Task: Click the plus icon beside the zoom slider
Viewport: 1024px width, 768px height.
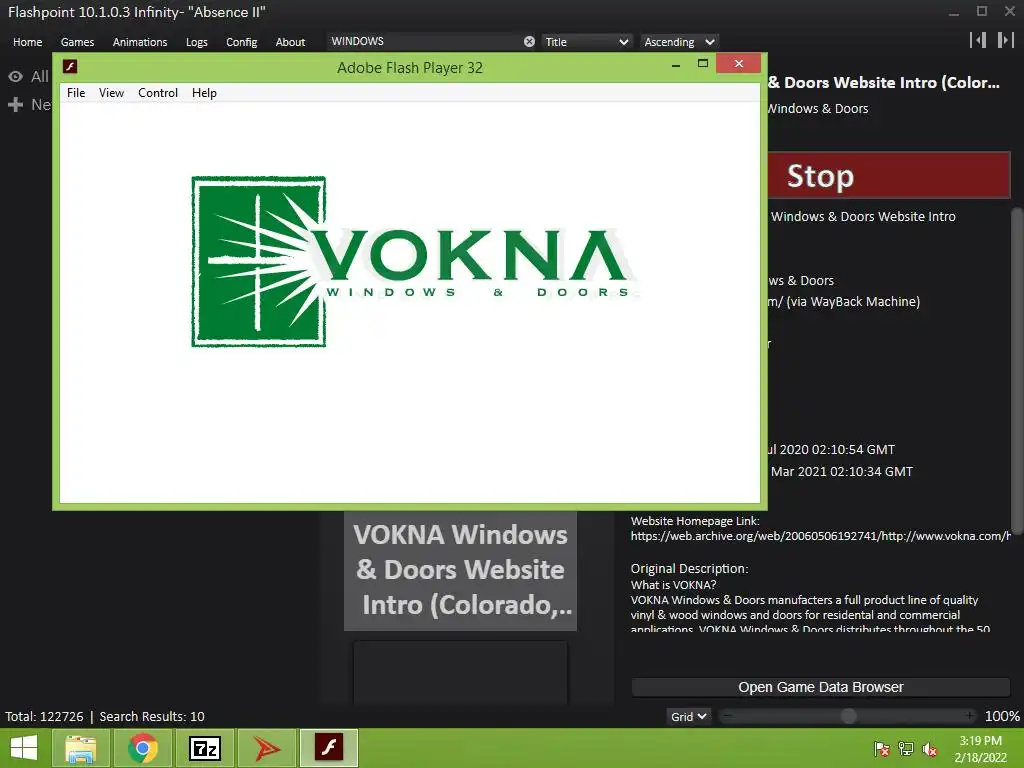Action: click(970, 716)
